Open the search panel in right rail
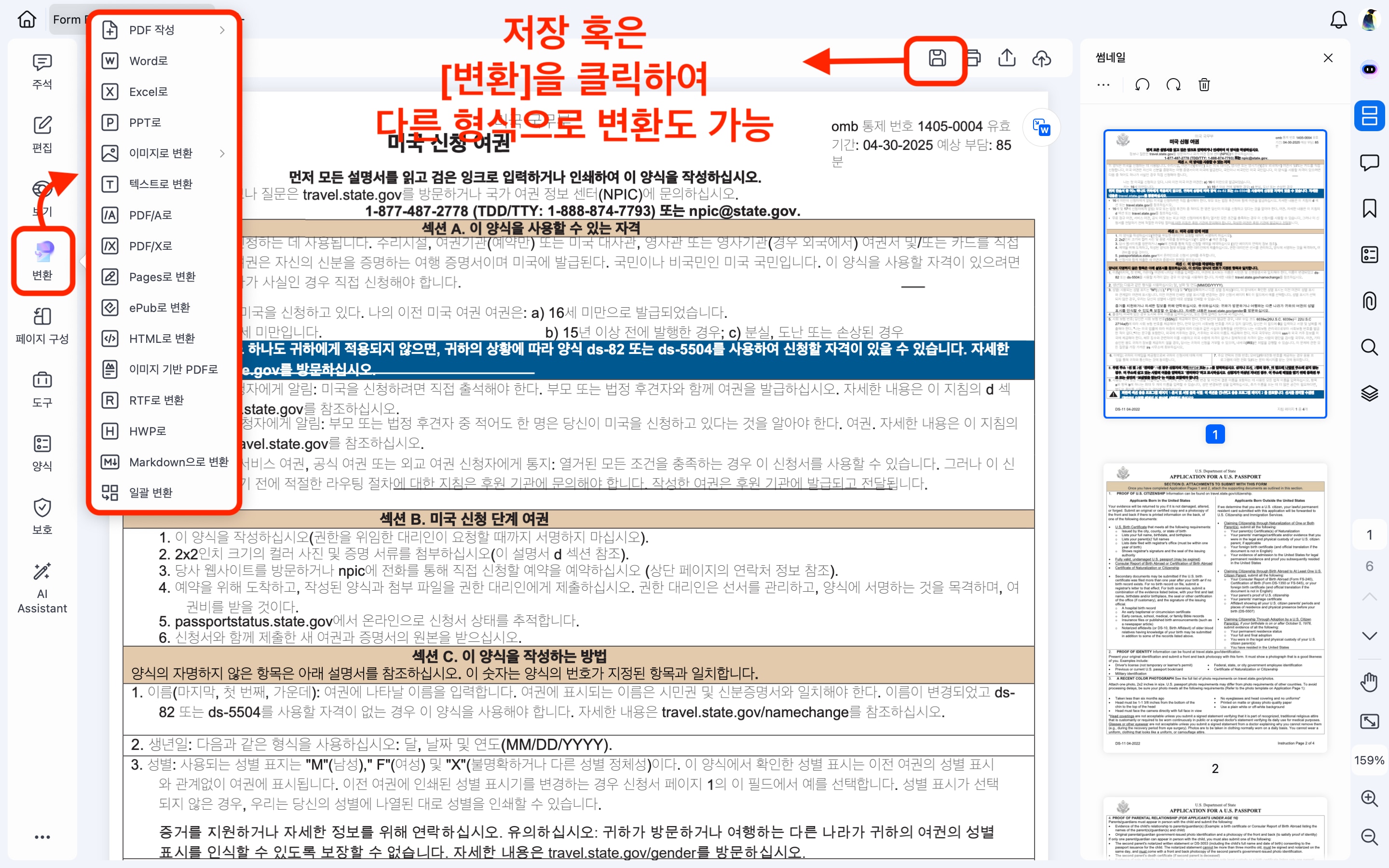Viewport: 1389px width, 868px height. [1370, 347]
